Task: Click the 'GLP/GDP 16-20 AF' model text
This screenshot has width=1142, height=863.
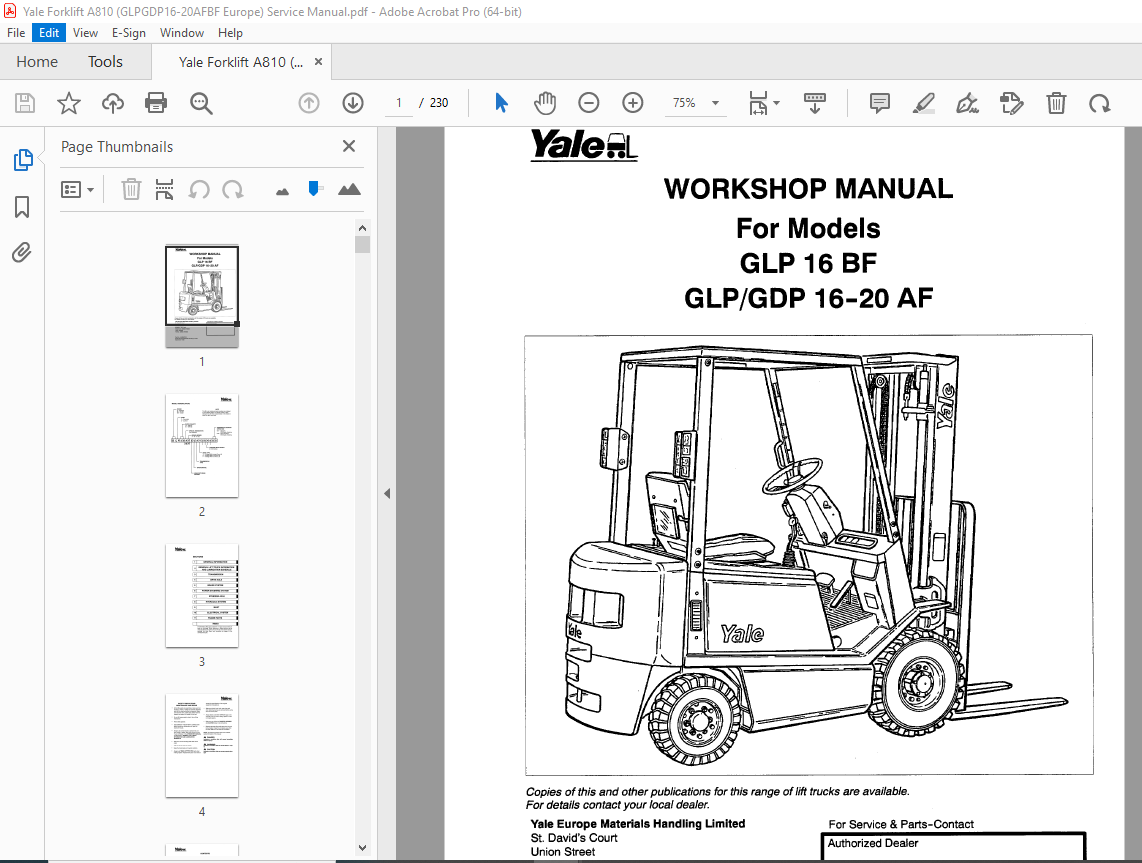Action: pyautogui.click(x=808, y=299)
